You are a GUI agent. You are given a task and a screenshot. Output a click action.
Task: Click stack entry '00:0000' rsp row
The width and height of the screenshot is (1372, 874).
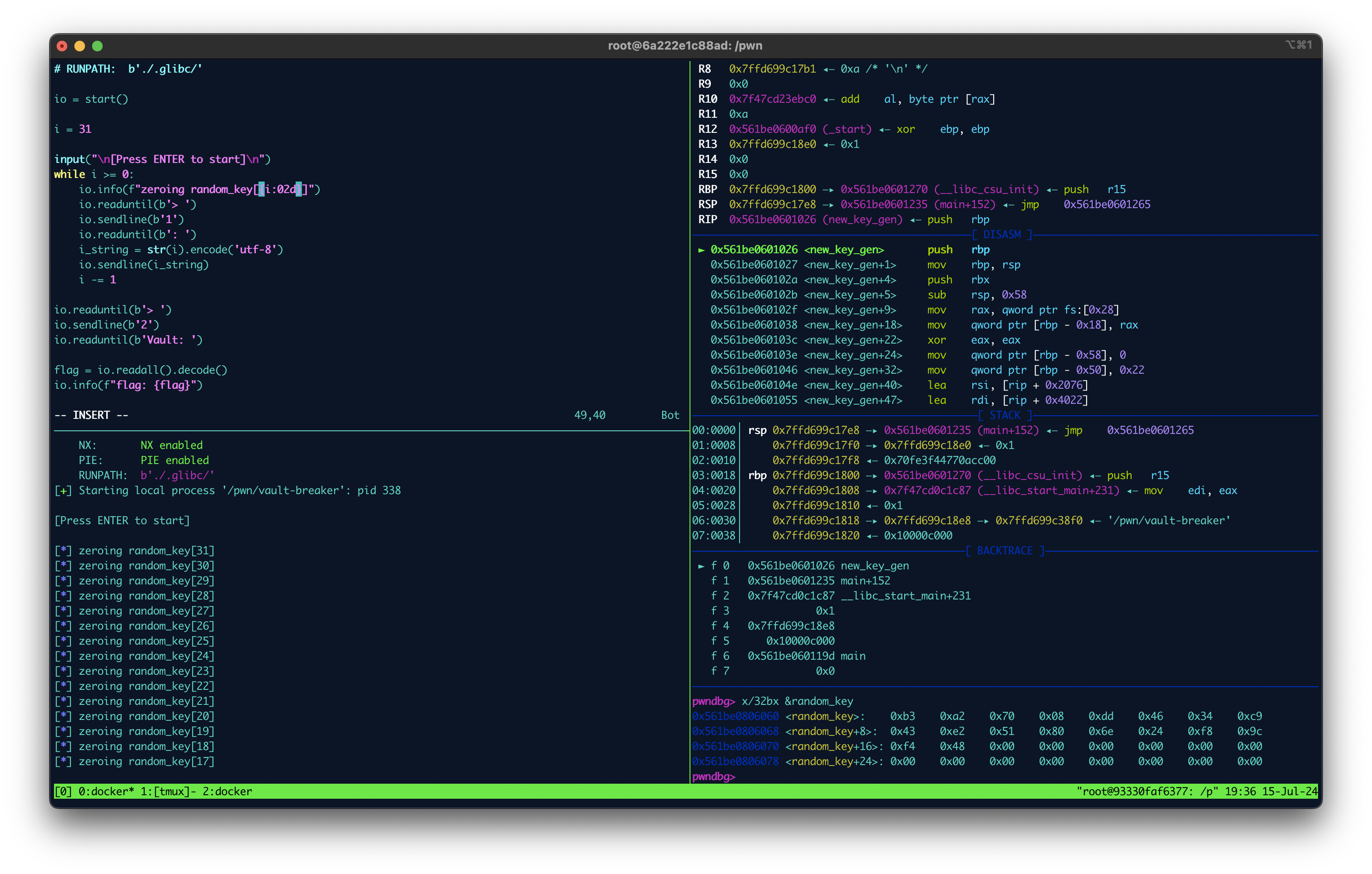pyautogui.click(x=943, y=430)
